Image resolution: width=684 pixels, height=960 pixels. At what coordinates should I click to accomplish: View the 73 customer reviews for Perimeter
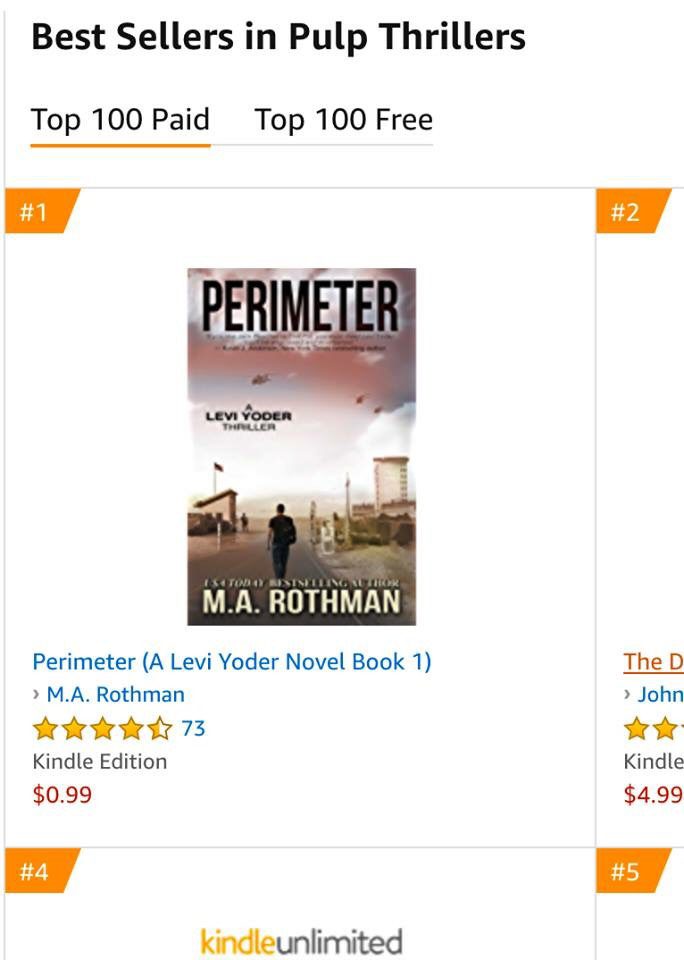[193, 729]
